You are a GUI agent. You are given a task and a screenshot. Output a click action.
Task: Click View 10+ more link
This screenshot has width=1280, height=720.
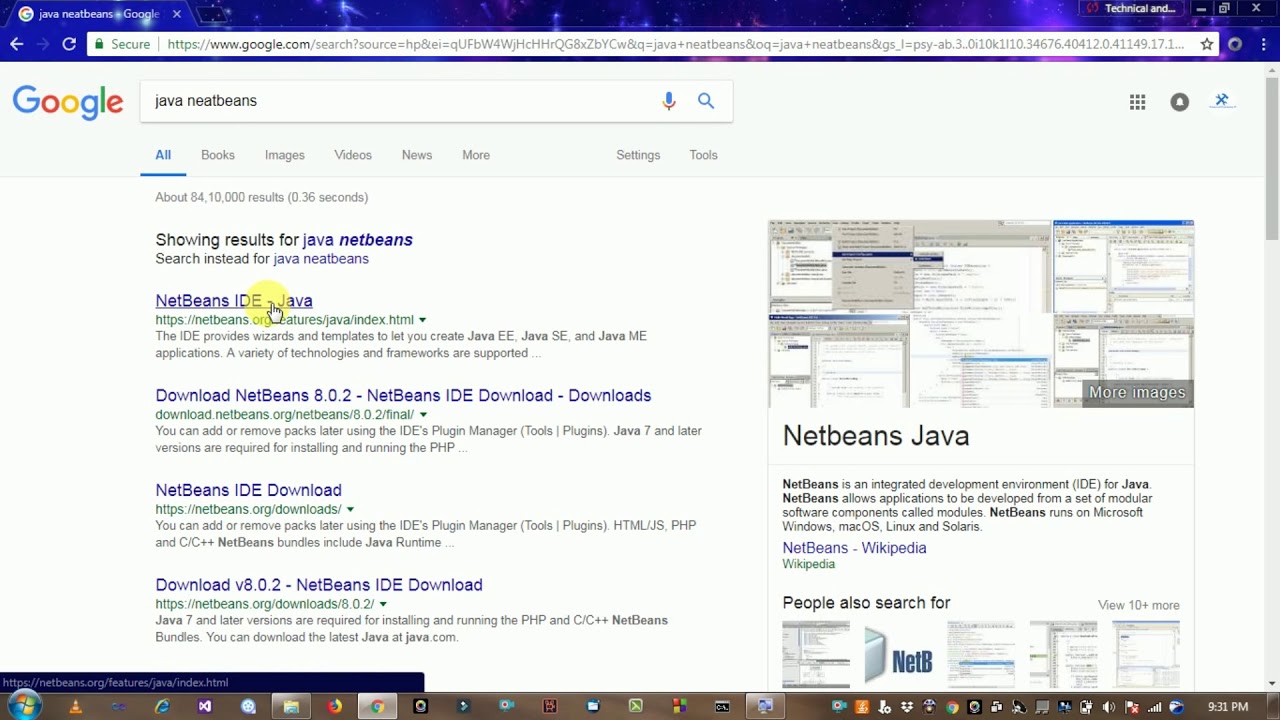pos(1139,605)
